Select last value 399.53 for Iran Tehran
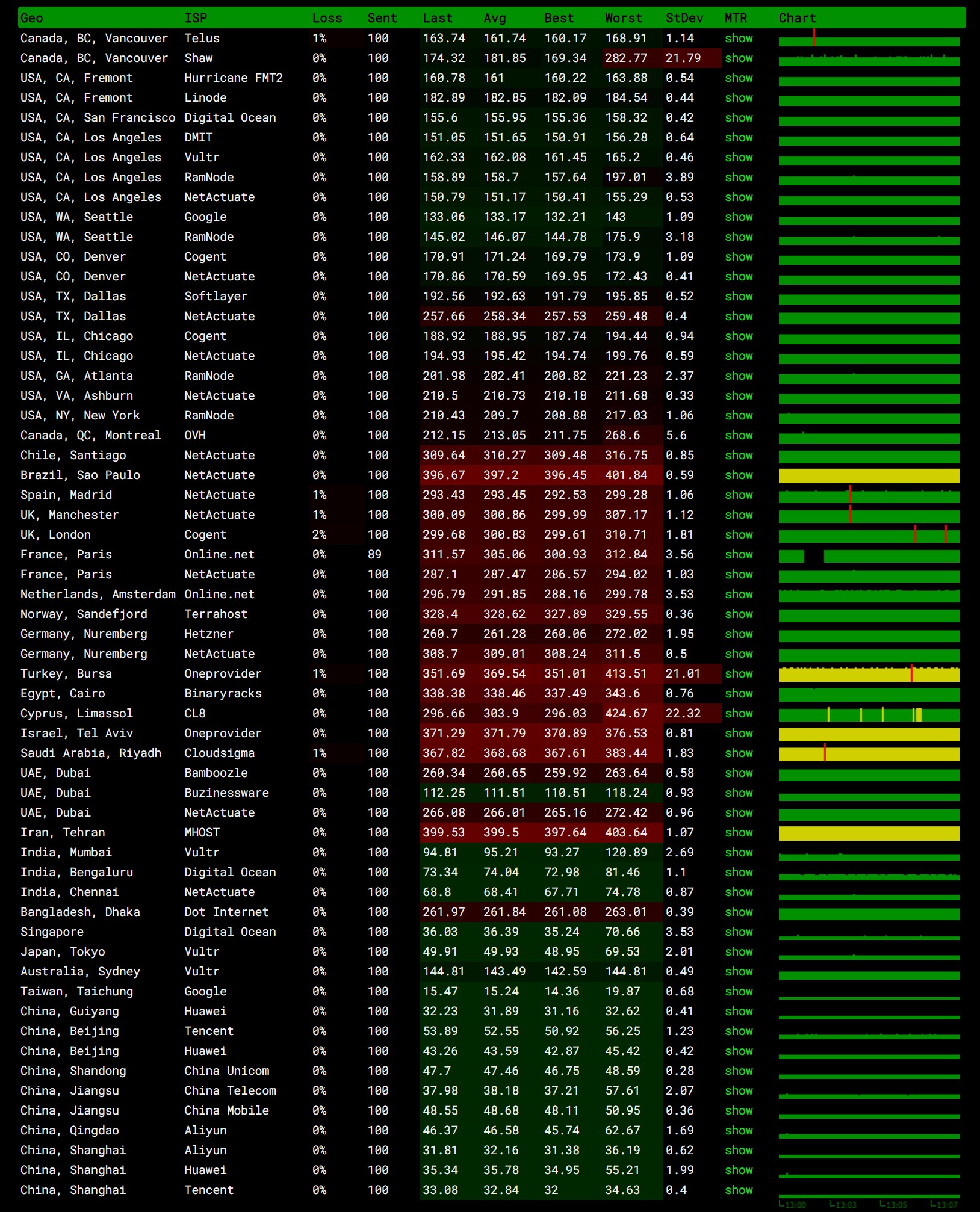The image size is (980, 1212). pos(444,832)
